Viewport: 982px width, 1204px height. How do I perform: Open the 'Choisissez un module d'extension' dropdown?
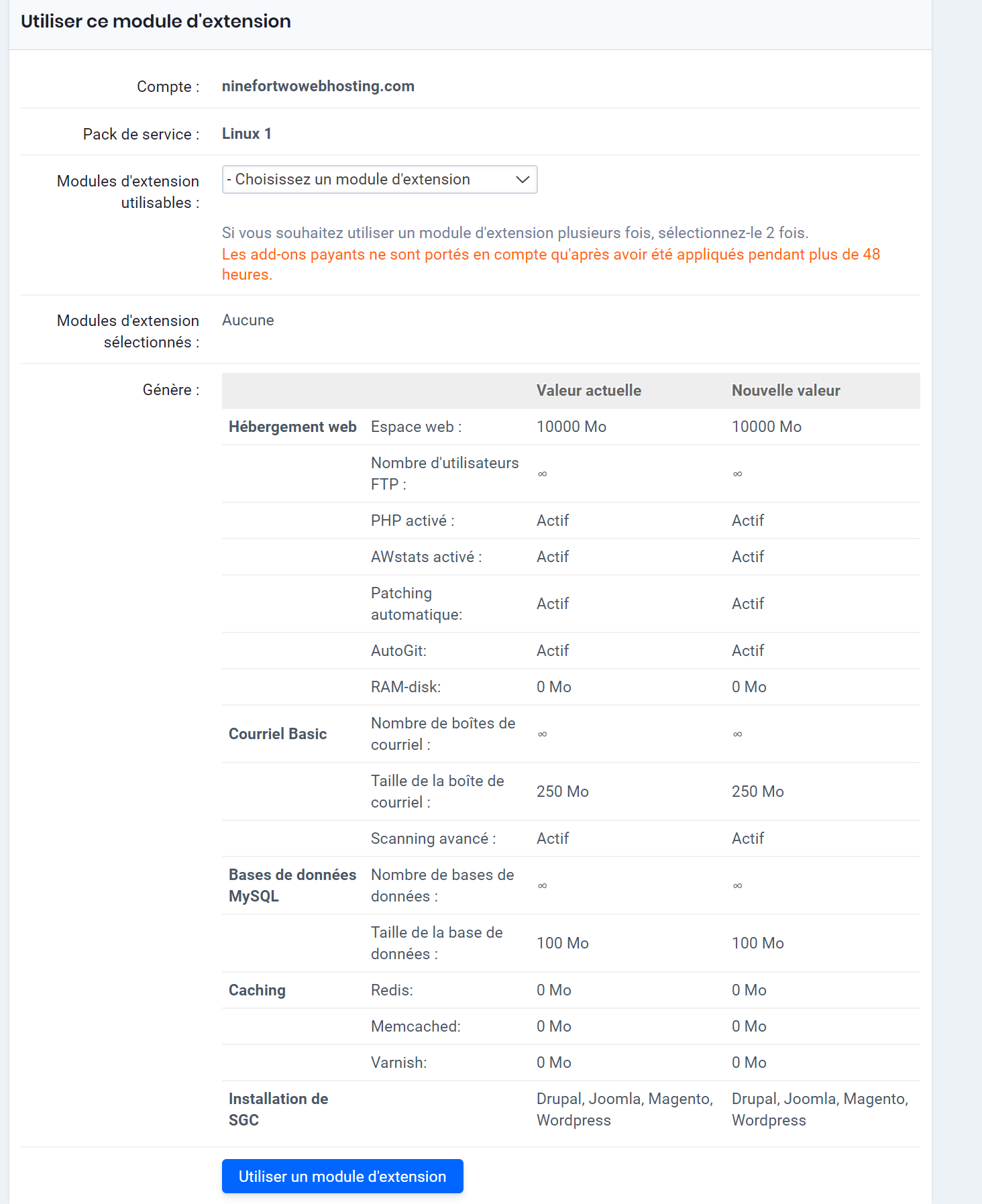click(x=379, y=179)
